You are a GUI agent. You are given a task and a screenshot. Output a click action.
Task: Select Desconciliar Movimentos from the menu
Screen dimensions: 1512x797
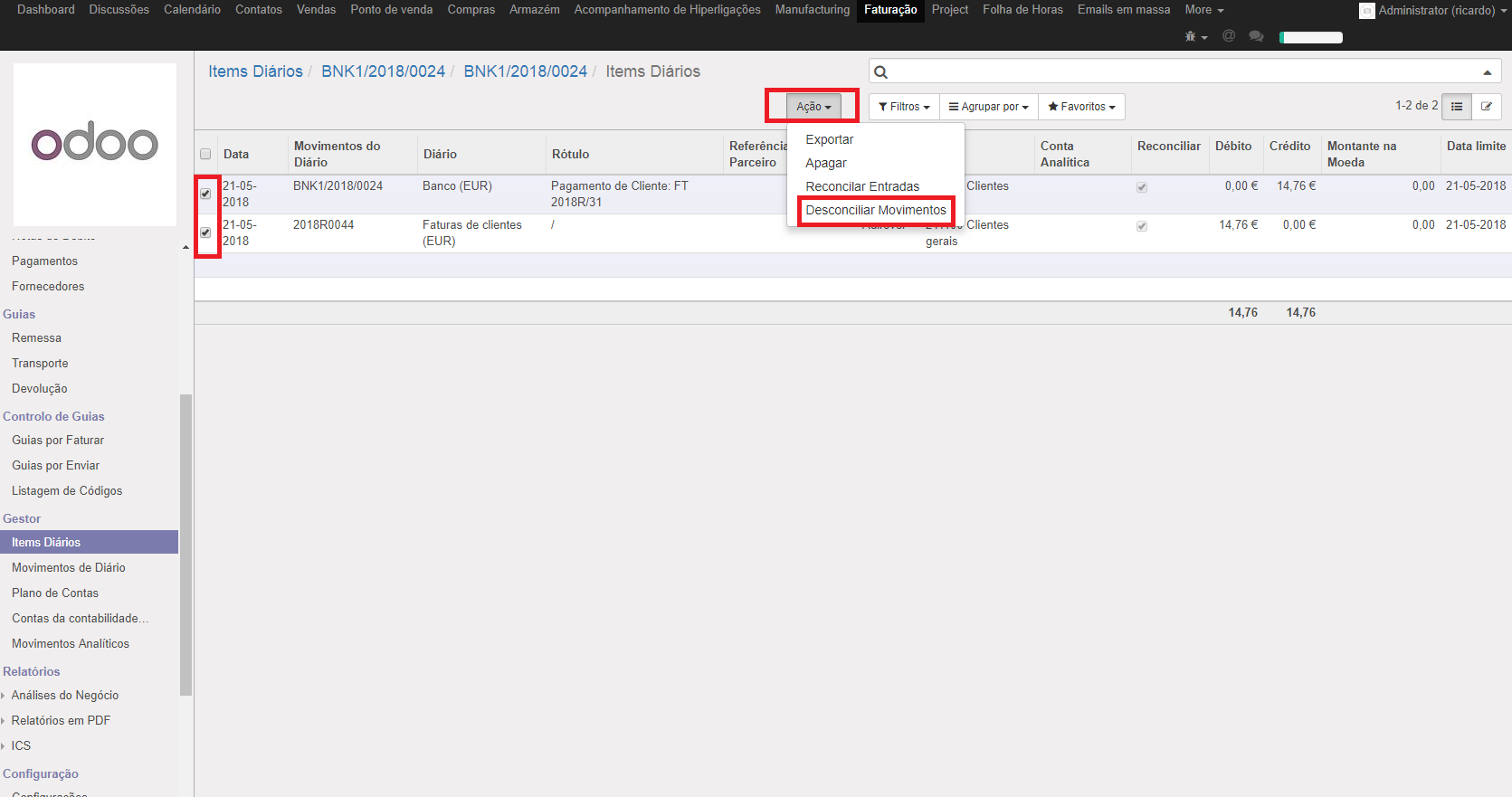(875, 210)
